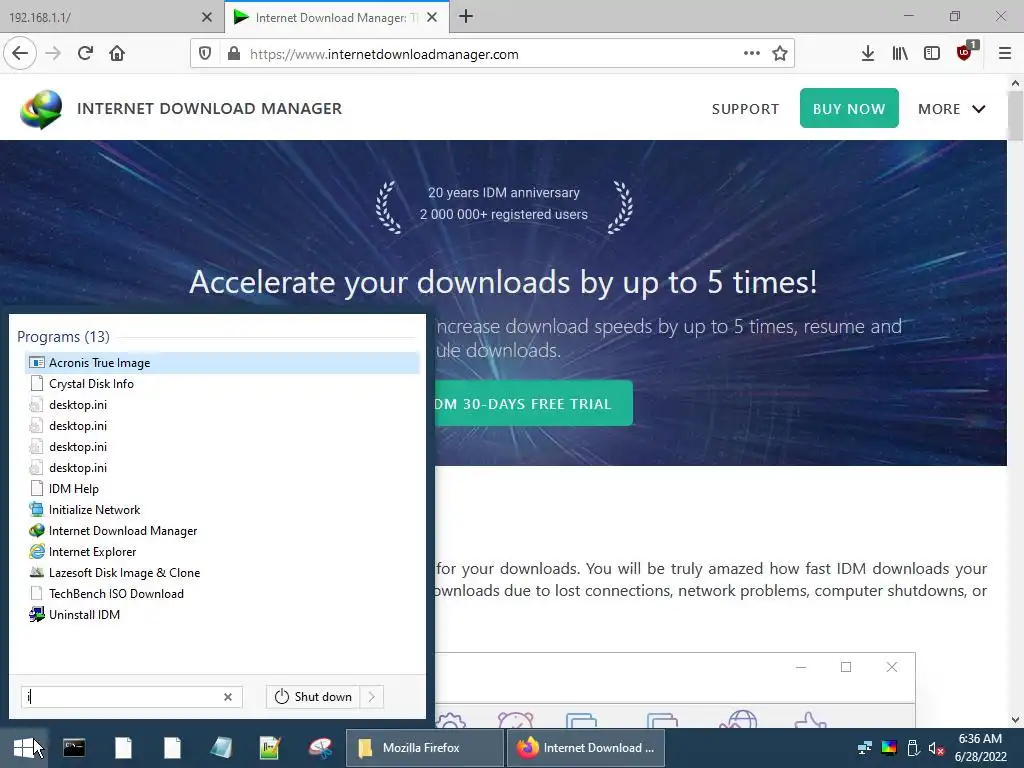Click the Windows Start button

24,748
